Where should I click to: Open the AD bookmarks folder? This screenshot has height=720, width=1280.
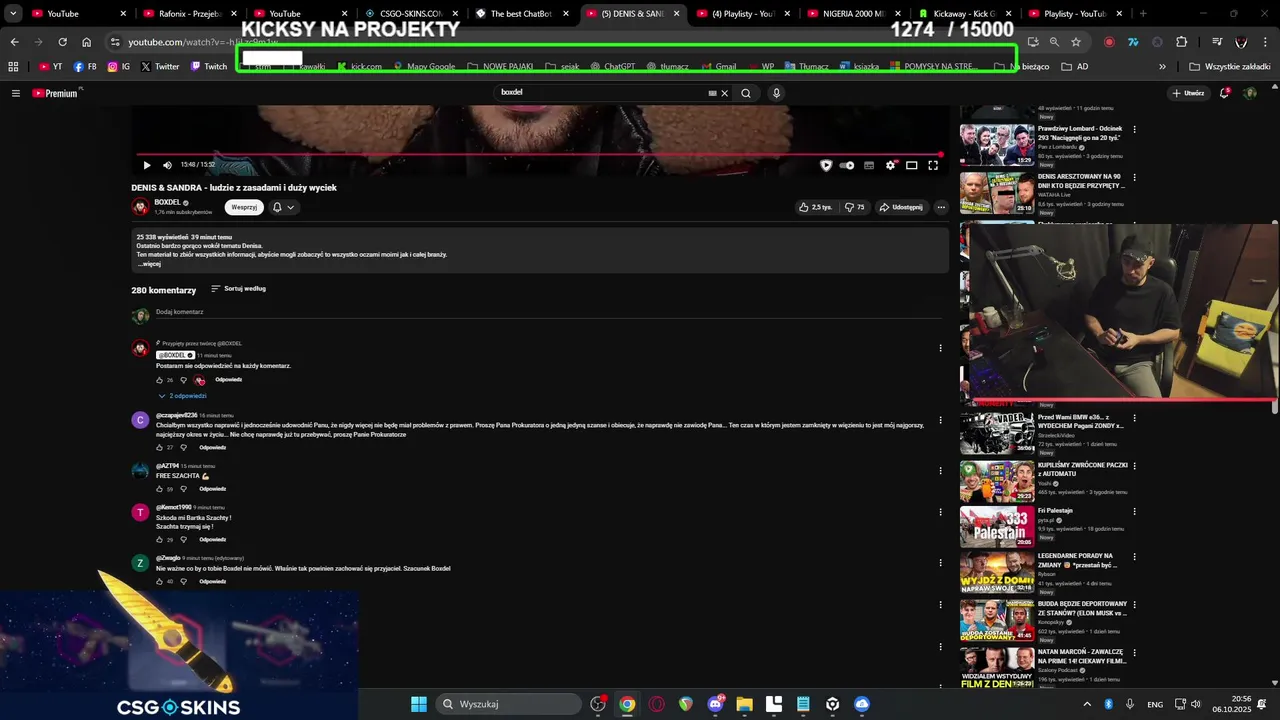[1075, 67]
